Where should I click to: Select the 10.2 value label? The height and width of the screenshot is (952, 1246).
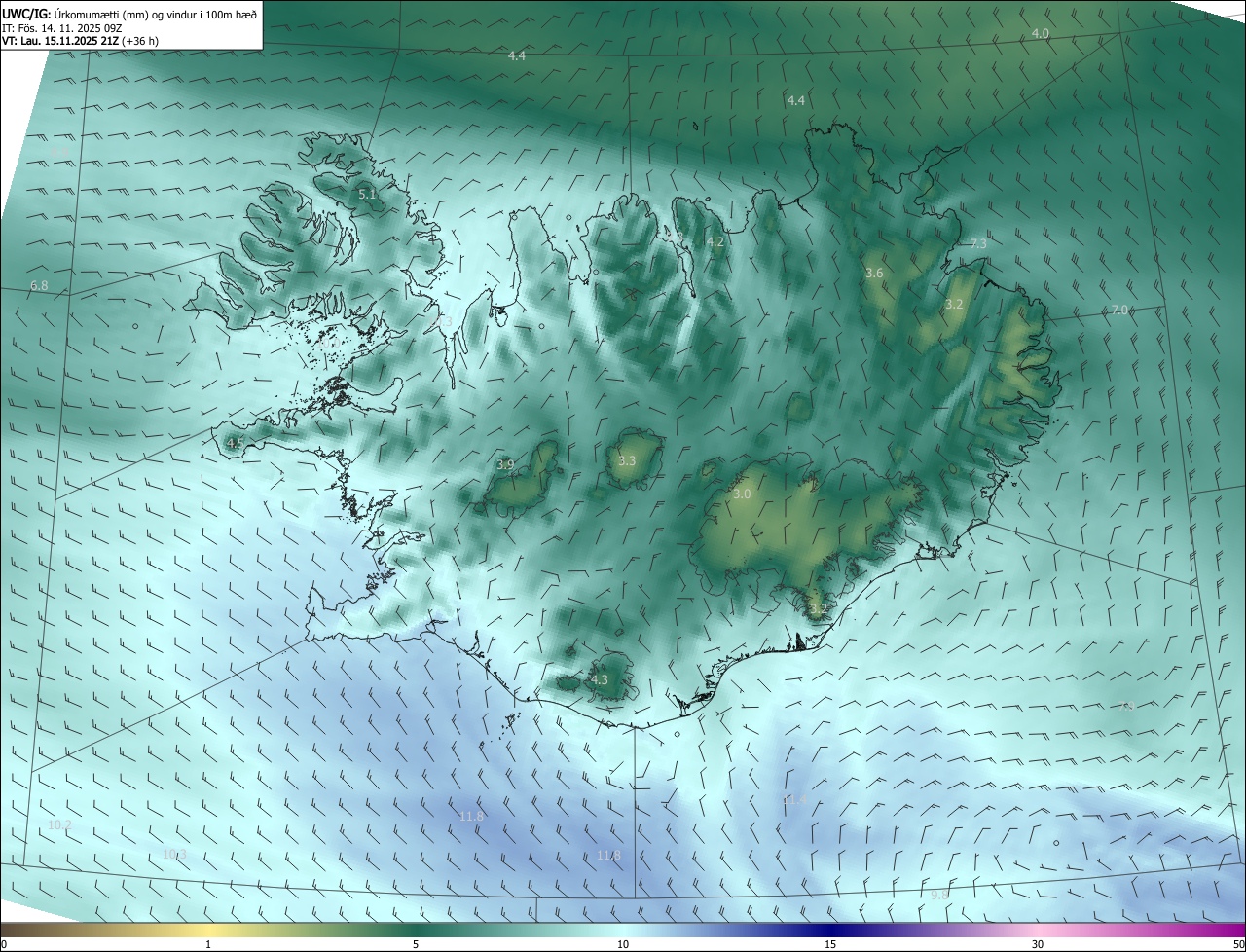coord(59,824)
